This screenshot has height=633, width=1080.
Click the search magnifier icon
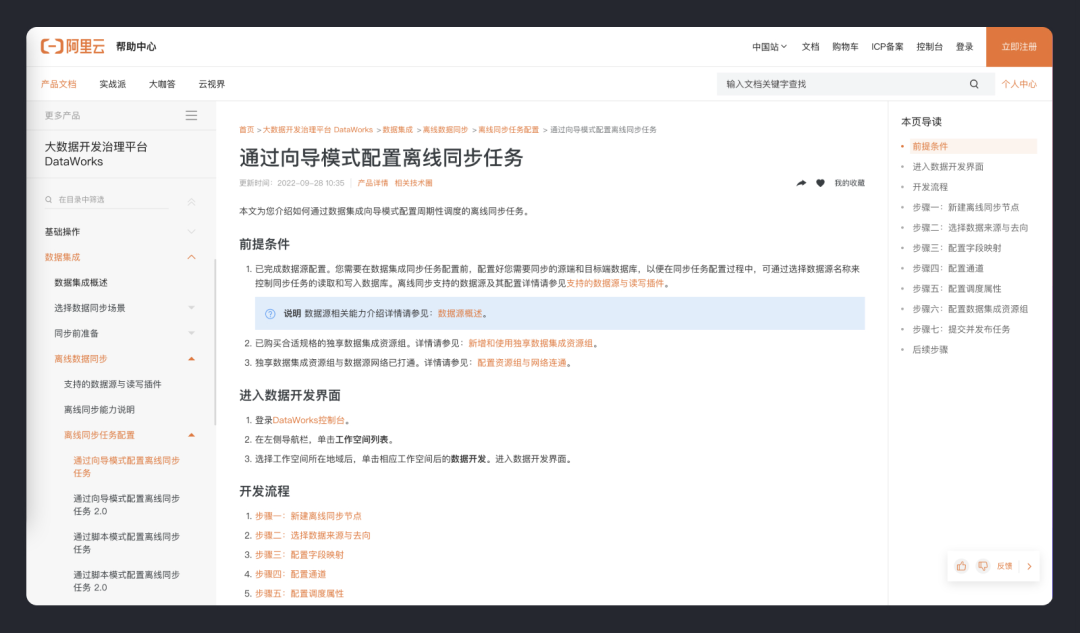tap(974, 84)
